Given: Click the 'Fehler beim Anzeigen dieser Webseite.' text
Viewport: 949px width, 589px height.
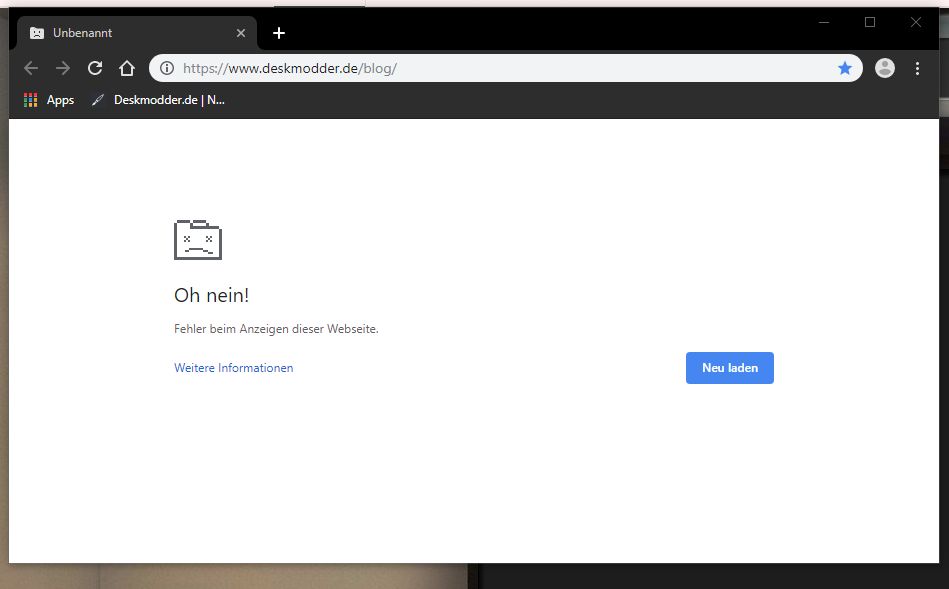Looking at the screenshot, I should (276, 329).
